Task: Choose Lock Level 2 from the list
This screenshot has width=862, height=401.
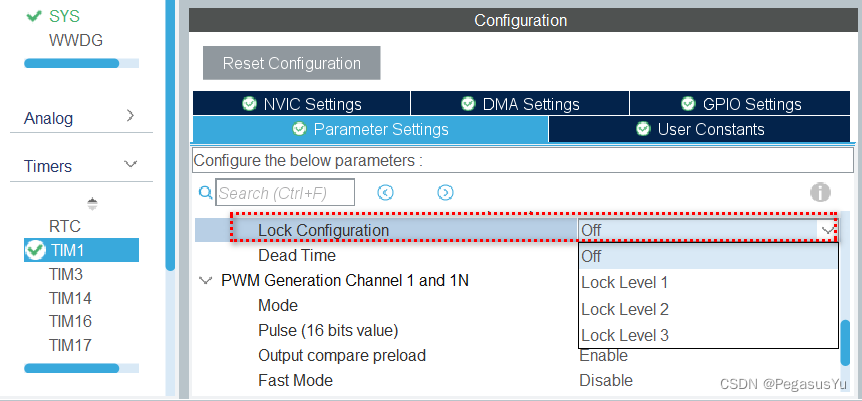Action: click(625, 309)
